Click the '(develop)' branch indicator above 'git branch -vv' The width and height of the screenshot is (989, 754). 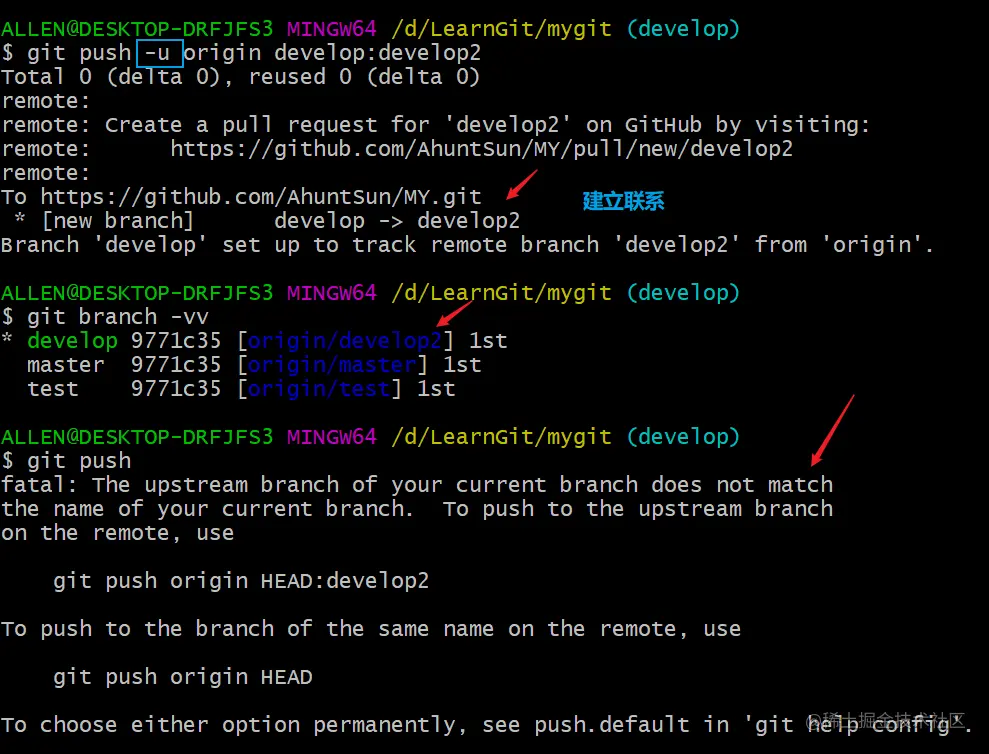pyautogui.click(x=683, y=293)
